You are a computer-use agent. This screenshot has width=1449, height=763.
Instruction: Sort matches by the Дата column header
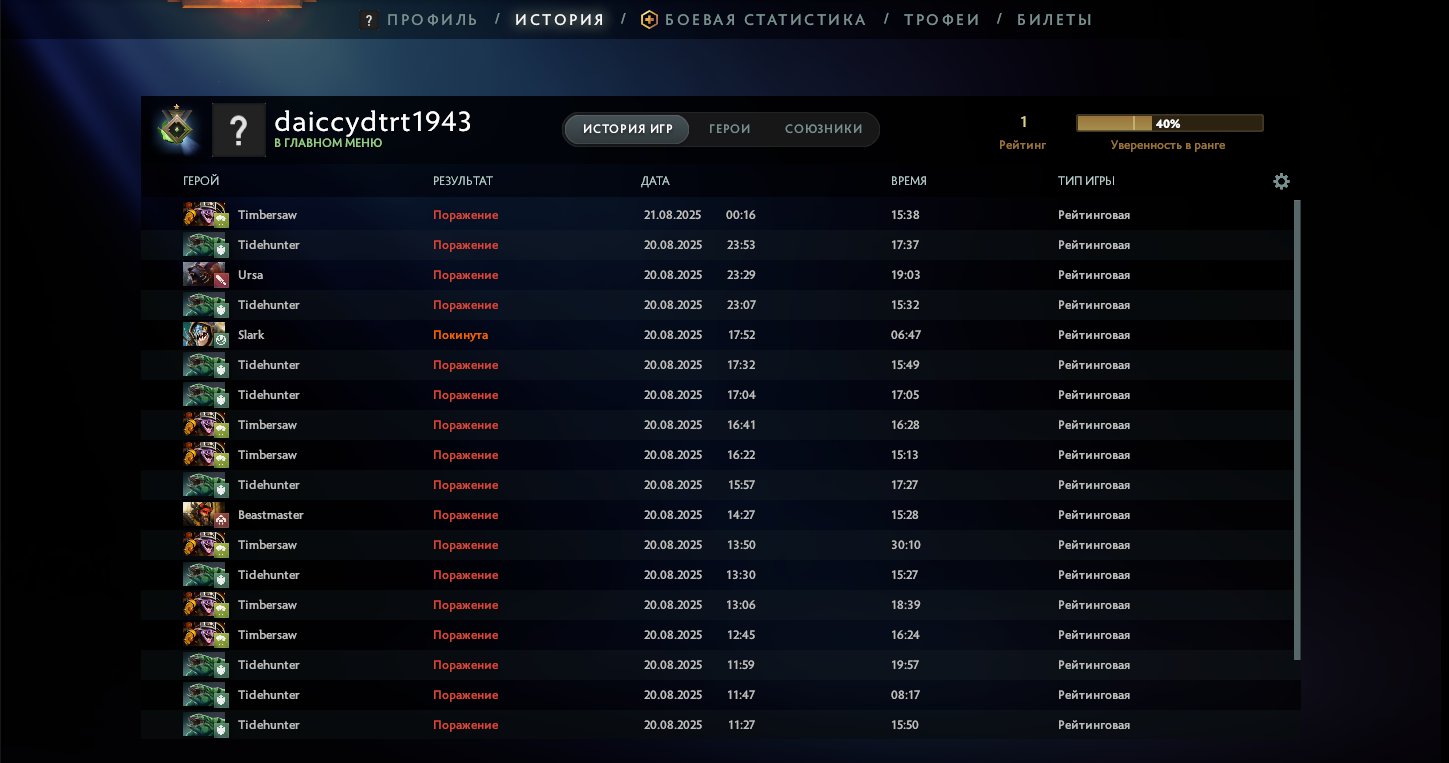click(x=655, y=181)
